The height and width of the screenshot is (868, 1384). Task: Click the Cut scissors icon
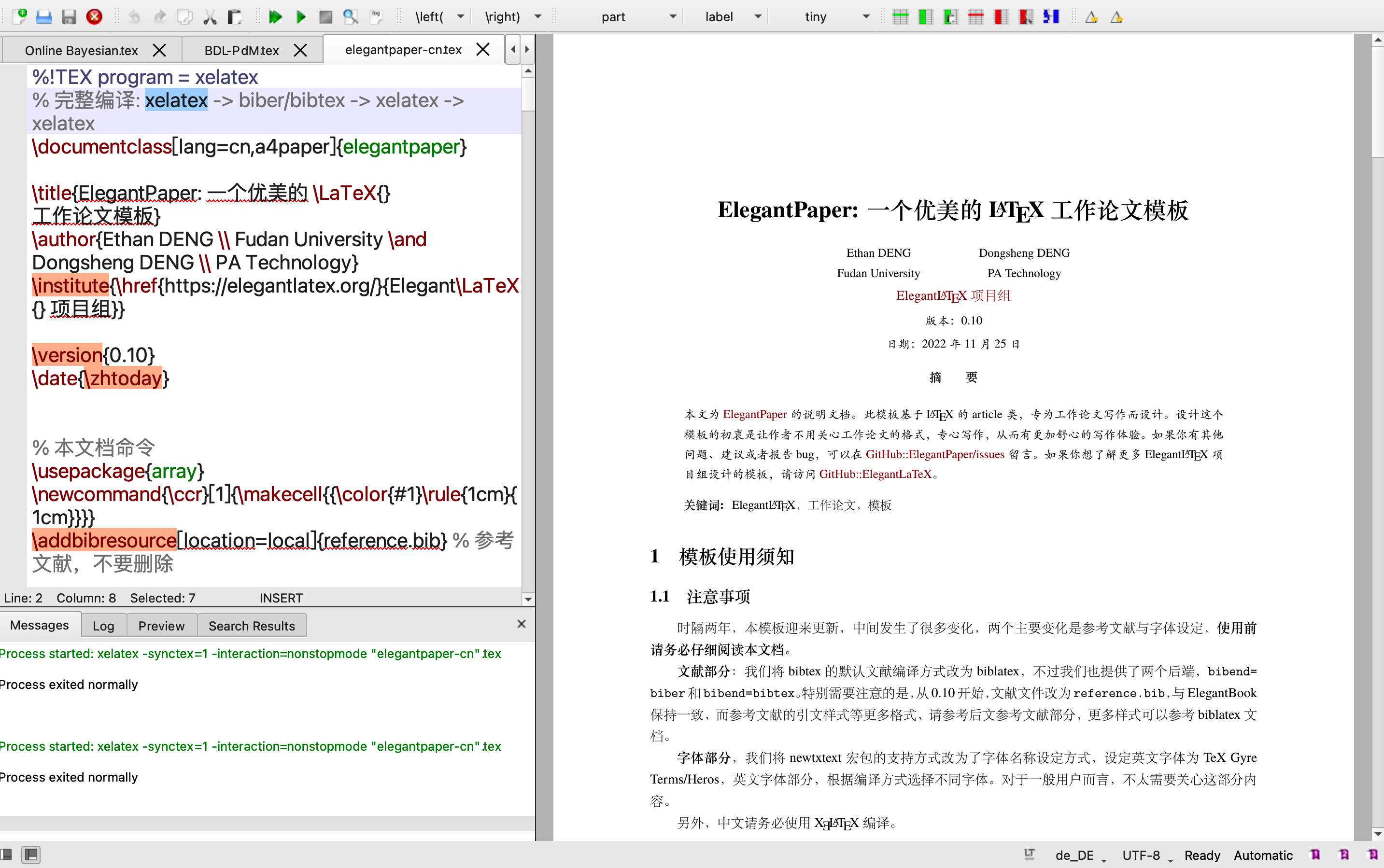210,16
